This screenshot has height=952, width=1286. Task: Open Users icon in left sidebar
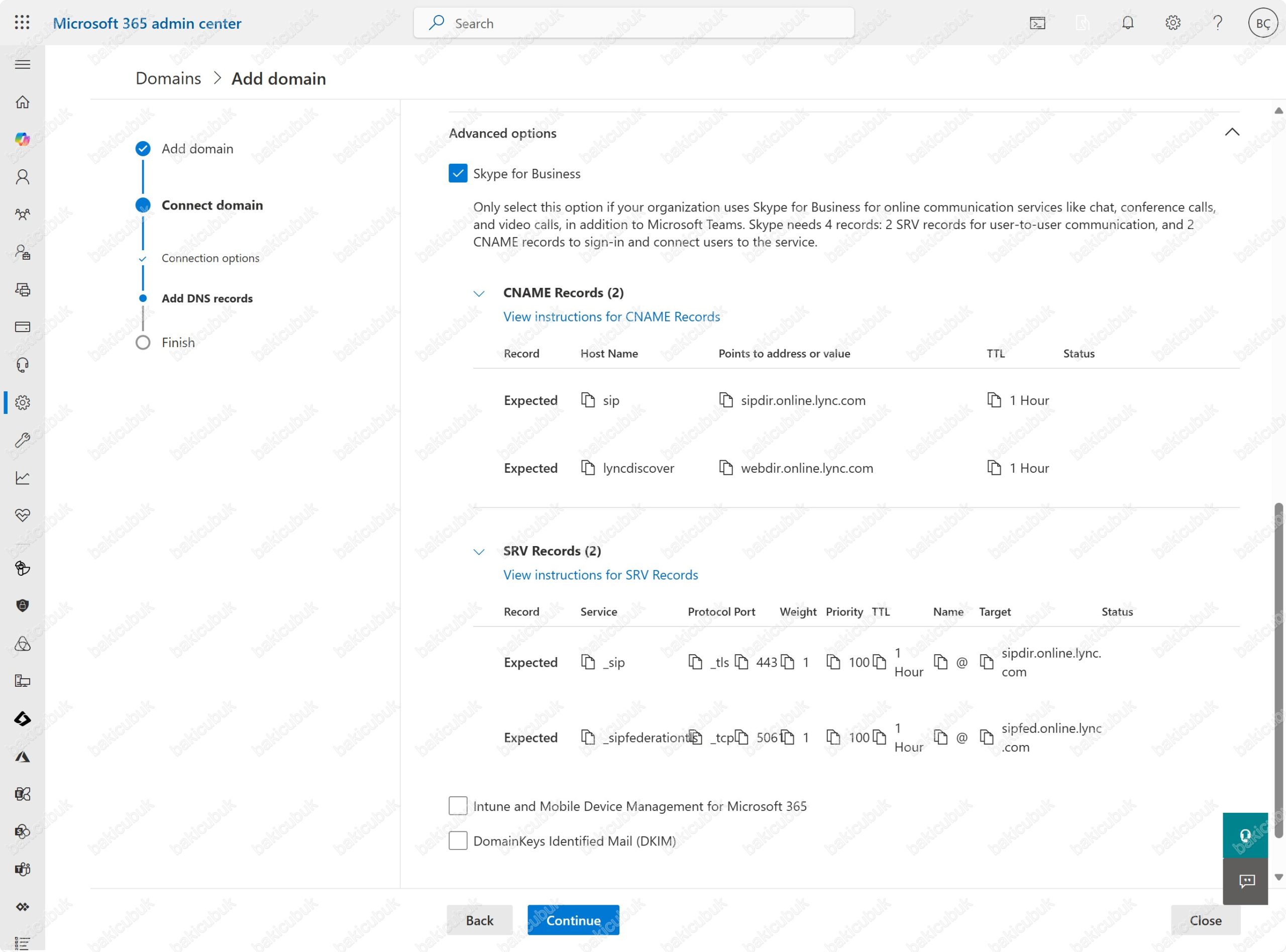(x=23, y=177)
